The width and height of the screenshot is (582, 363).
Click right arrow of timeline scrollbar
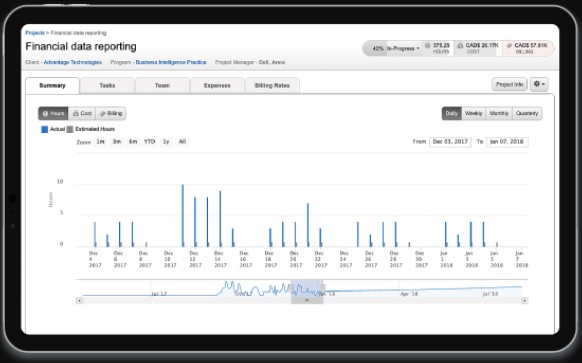point(524,300)
